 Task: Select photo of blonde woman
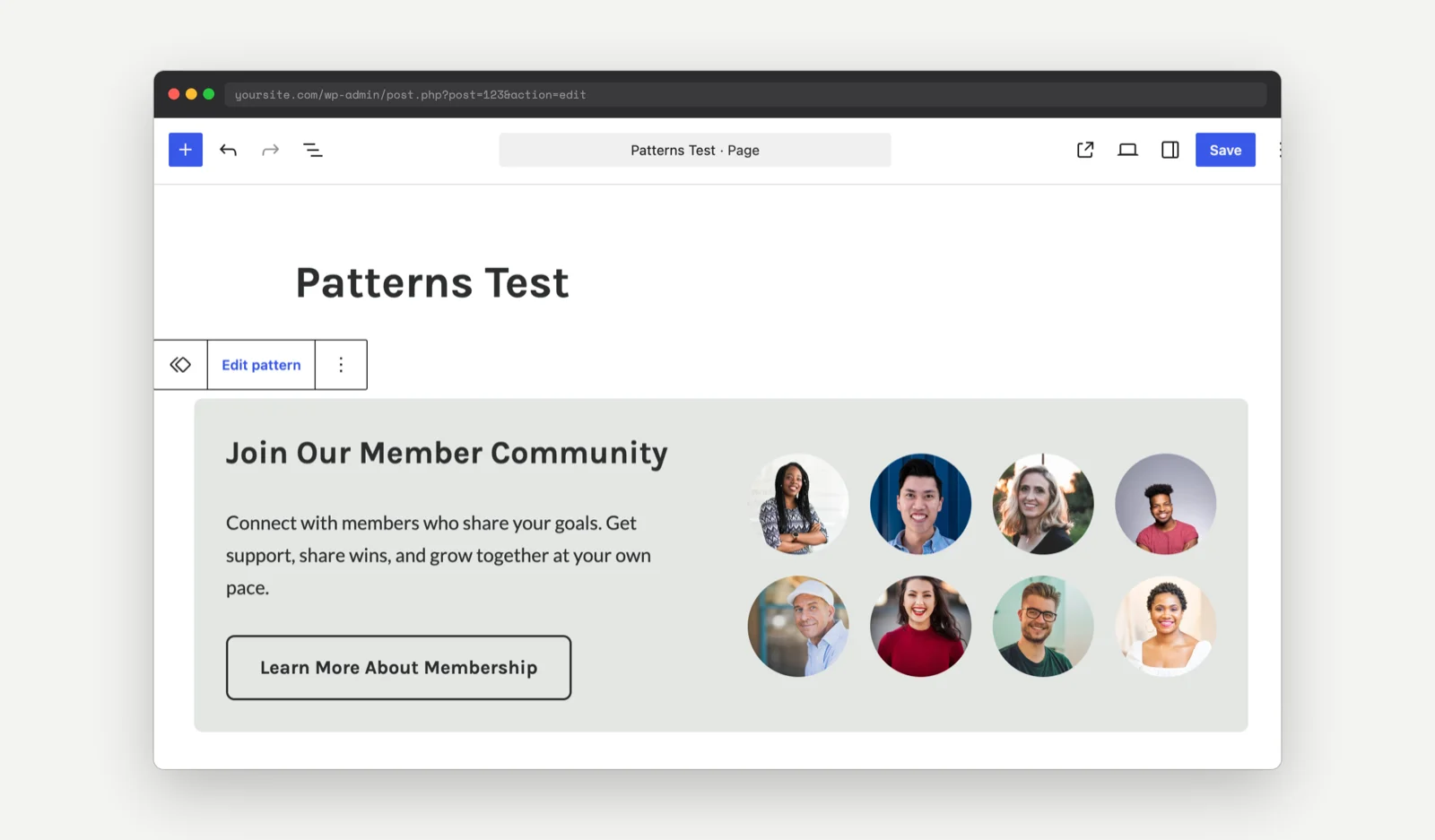coord(1043,504)
